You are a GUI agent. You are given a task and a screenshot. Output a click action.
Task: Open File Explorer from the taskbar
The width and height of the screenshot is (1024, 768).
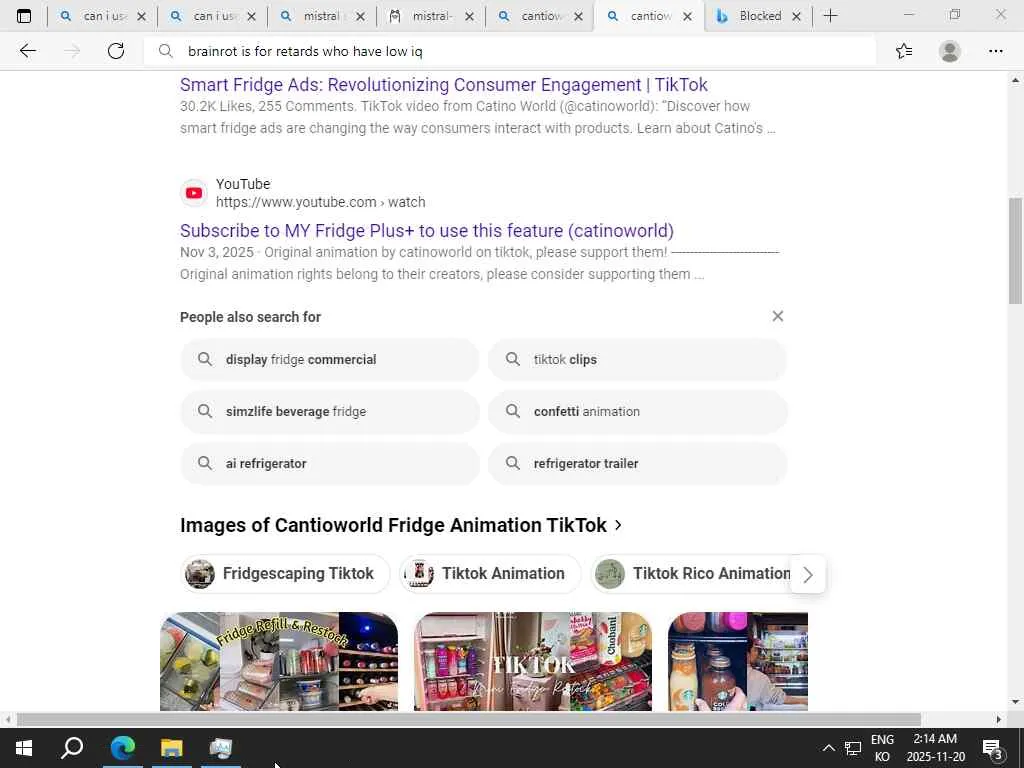[172, 748]
